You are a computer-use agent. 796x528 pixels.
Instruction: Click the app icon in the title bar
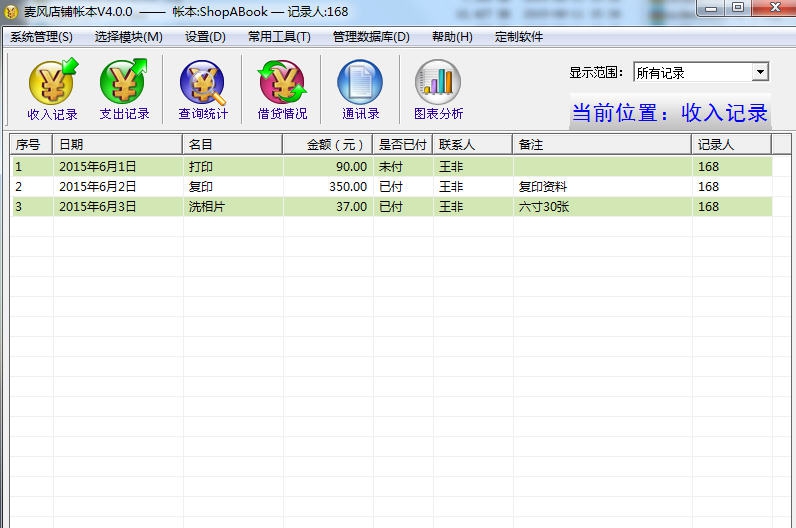(x=10, y=11)
